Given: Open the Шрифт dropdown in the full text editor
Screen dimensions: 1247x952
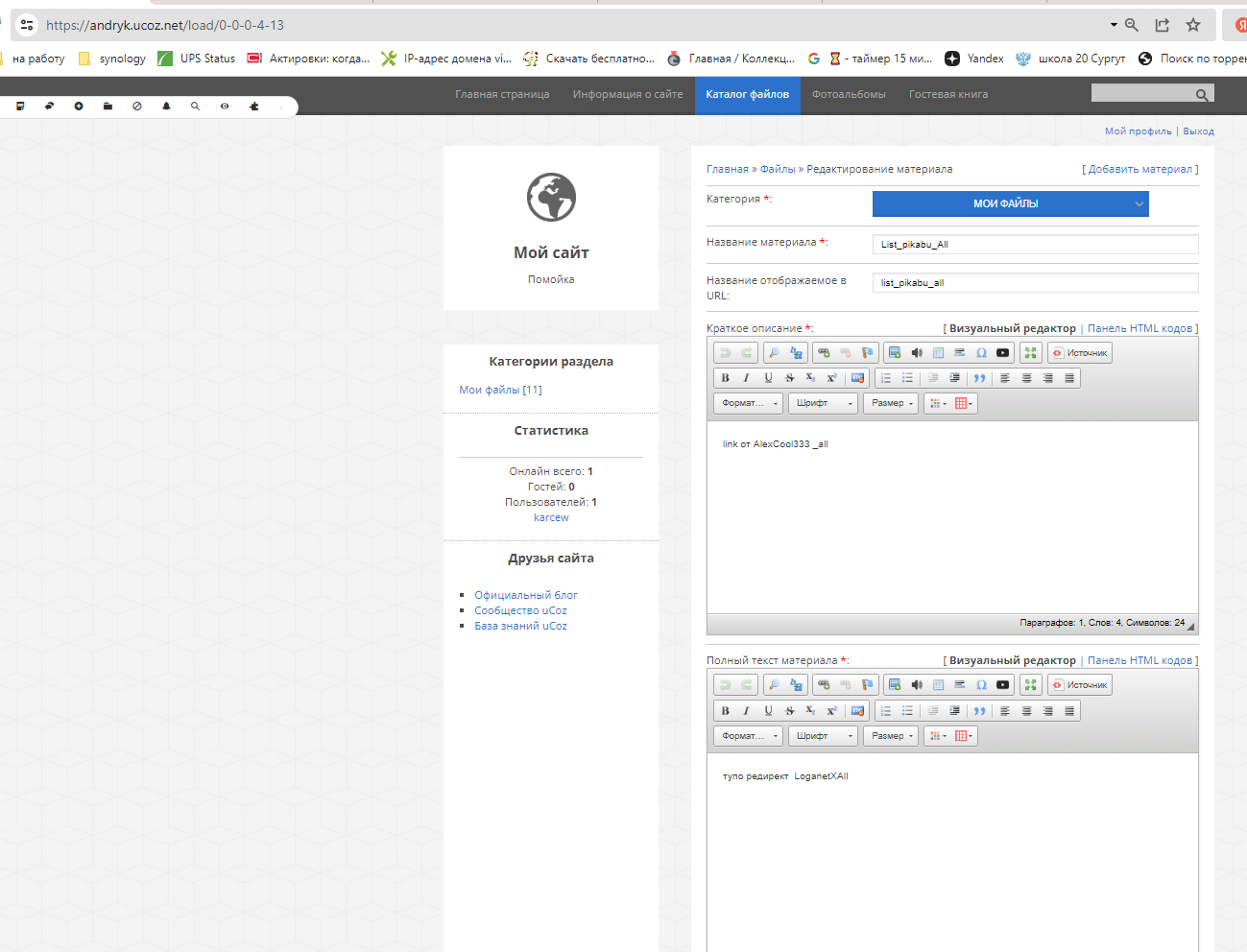Looking at the screenshot, I should click(824, 736).
